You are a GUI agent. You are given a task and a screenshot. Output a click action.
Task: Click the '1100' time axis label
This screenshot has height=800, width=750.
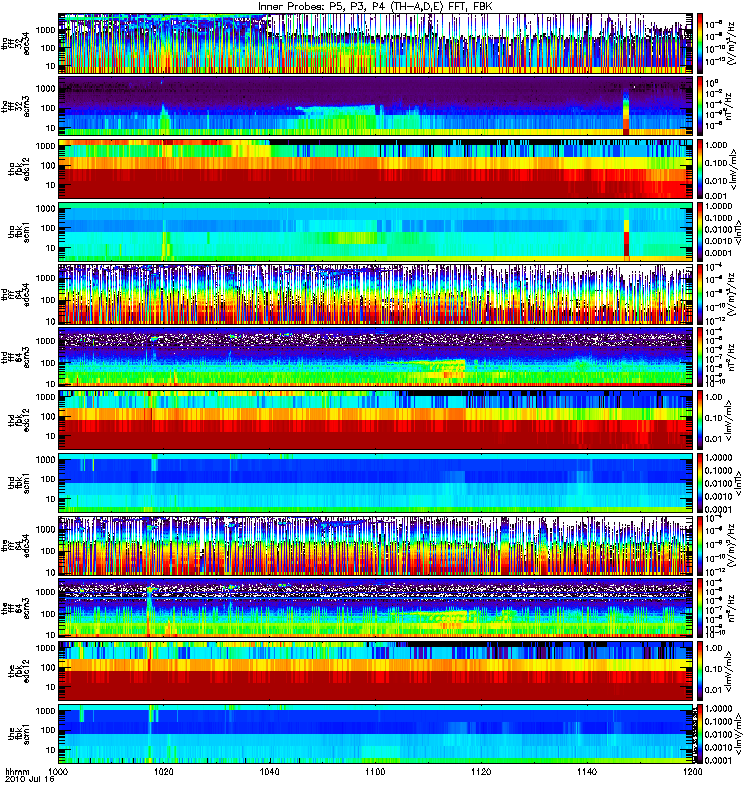[375, 772]
